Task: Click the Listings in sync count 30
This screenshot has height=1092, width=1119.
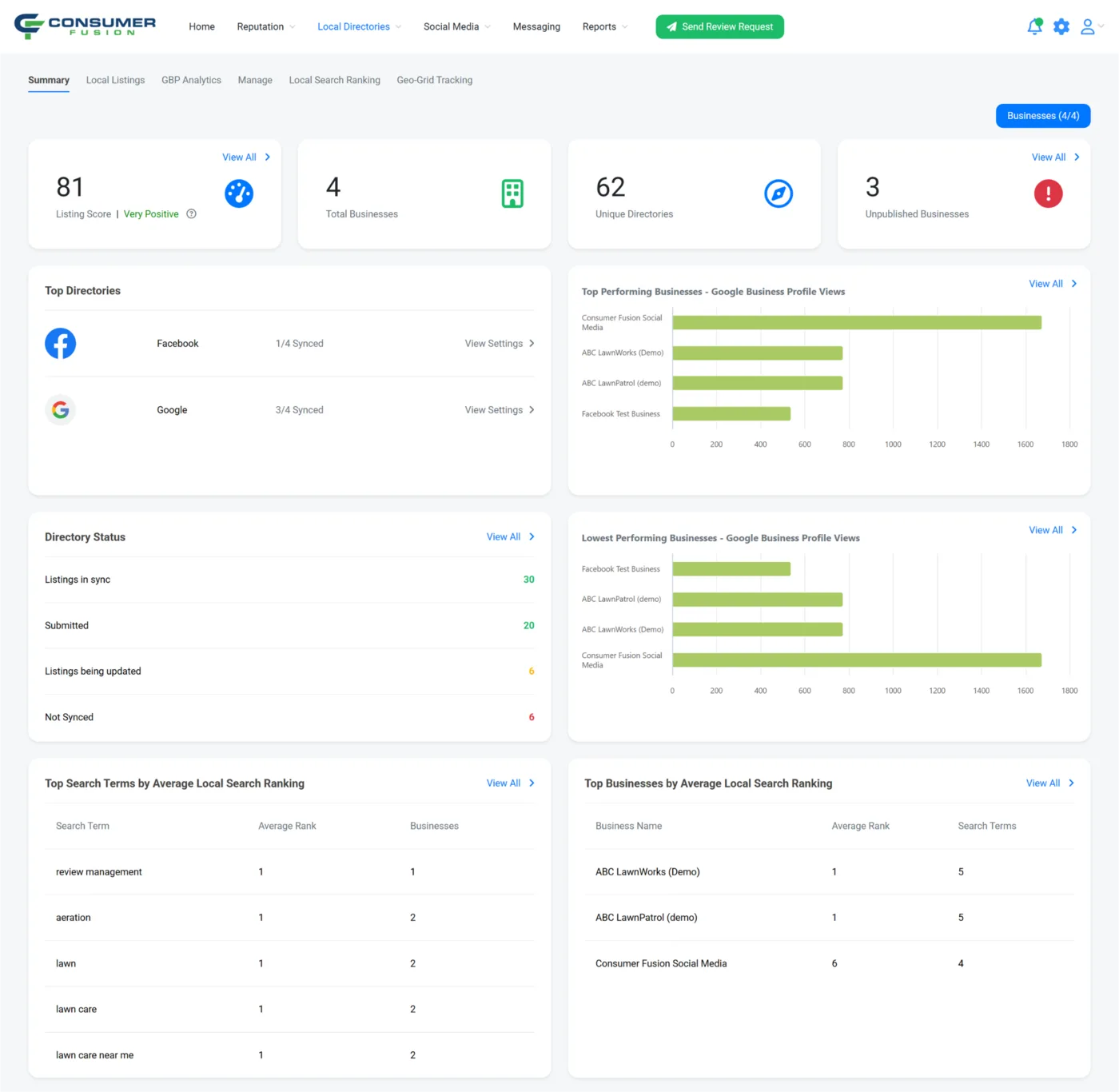Action: pyautogui.click(x=528, y=580)
